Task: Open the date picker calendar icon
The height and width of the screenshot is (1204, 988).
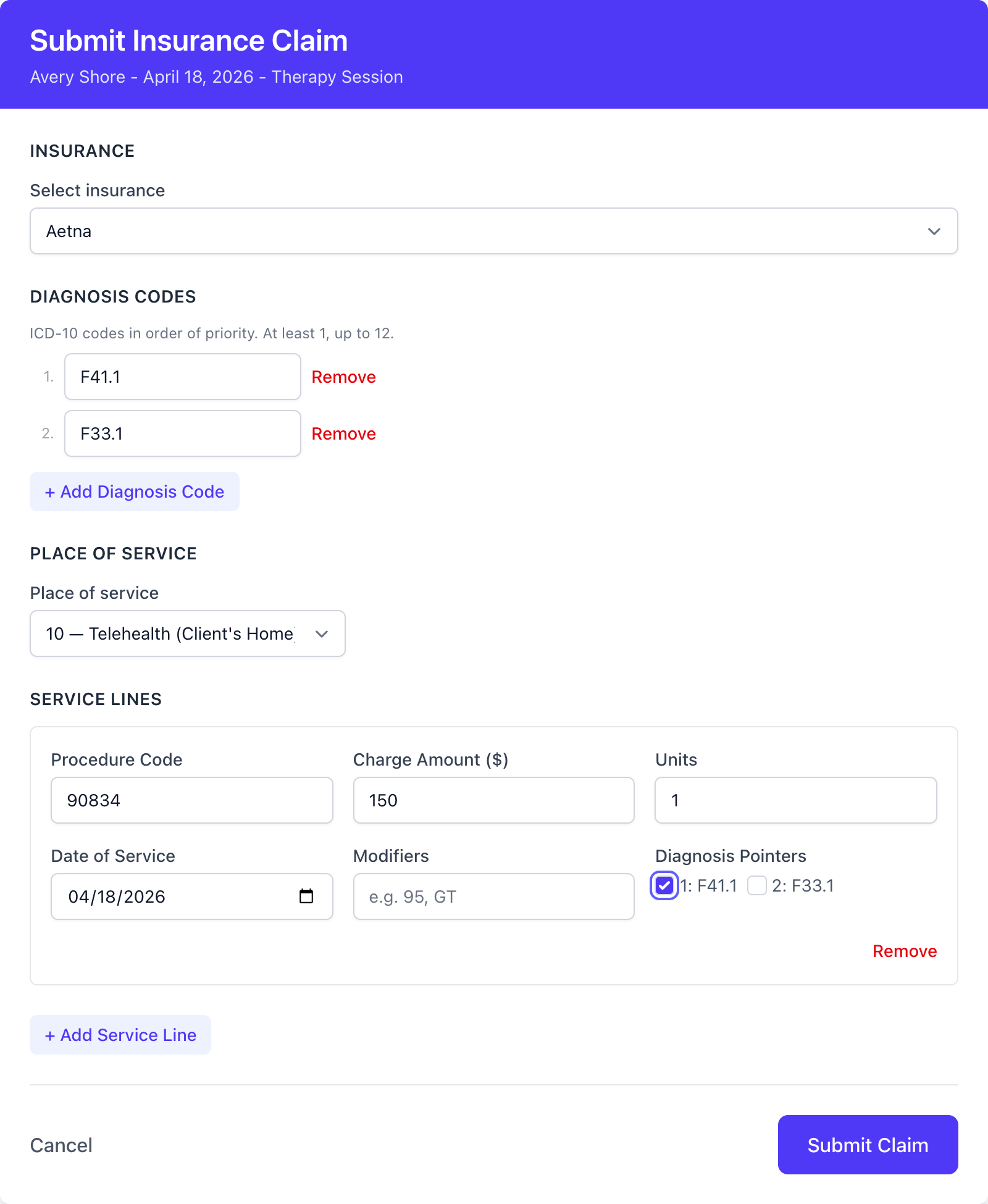Action: (307, 897)
